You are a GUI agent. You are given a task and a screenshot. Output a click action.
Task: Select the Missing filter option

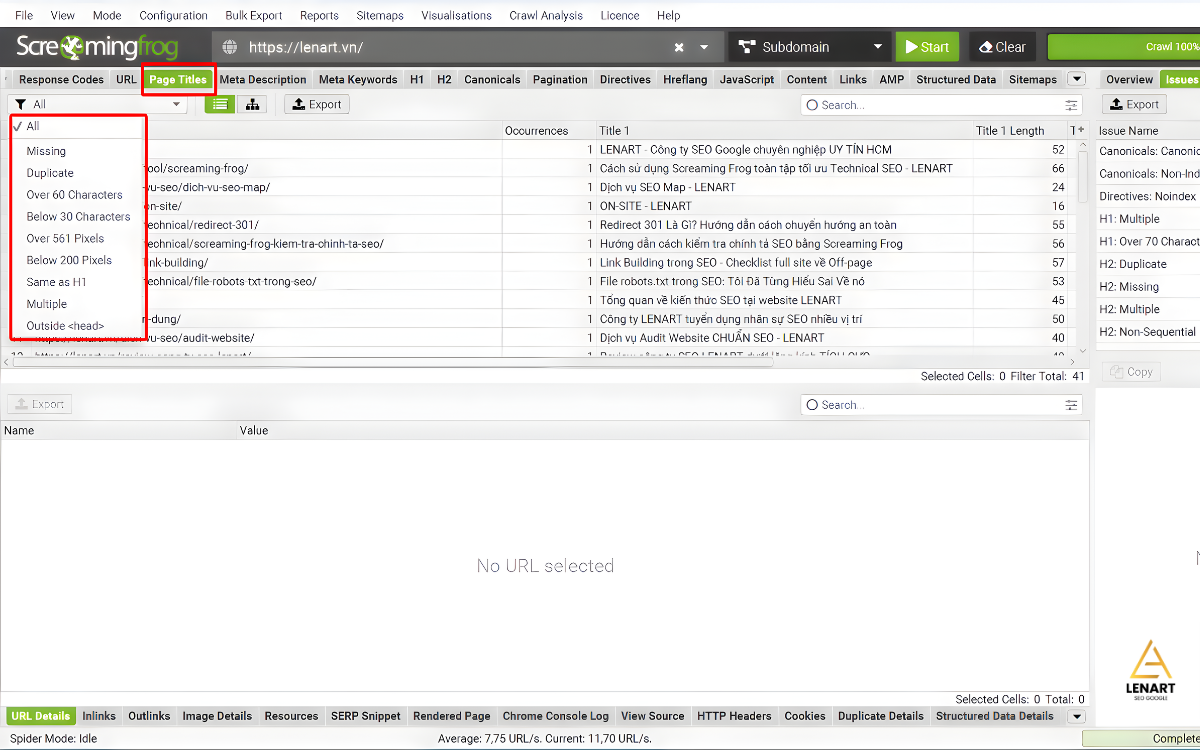[46, 151]
